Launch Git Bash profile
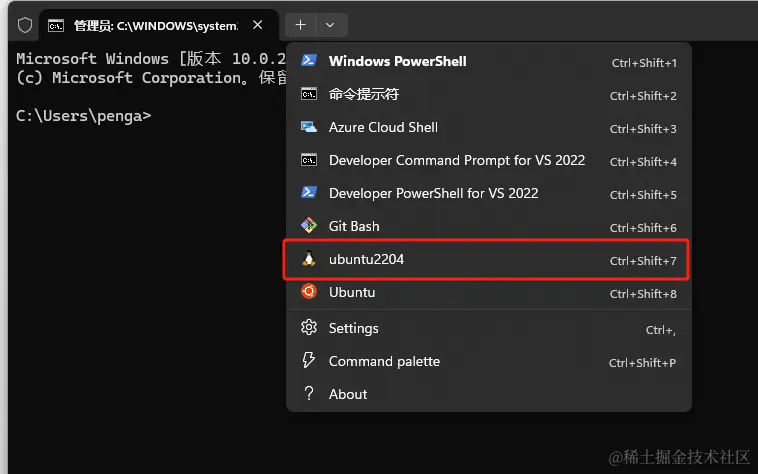This screenshot has width=758, height=474. tap(488, 226)
